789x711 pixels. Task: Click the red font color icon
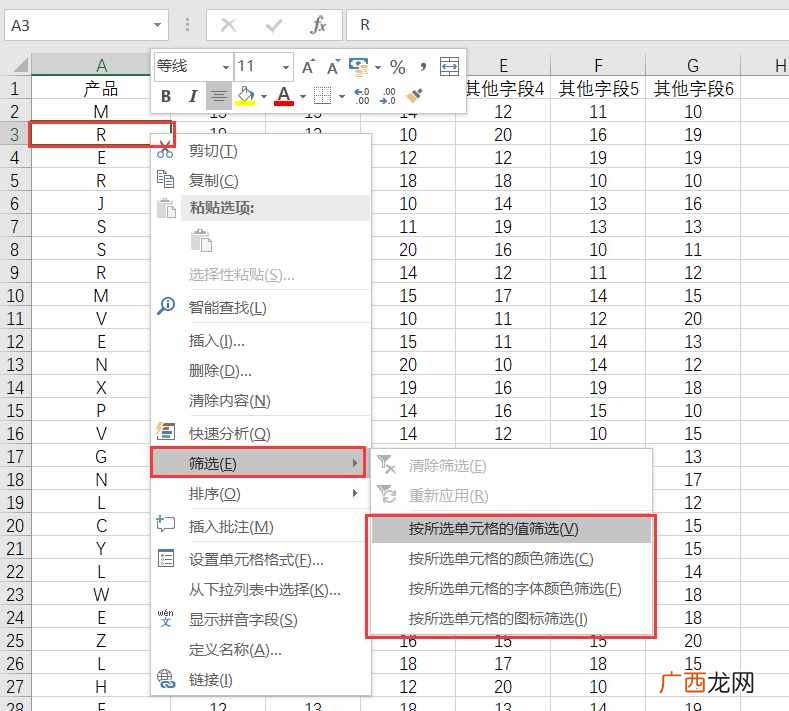[x=284, y=96]
